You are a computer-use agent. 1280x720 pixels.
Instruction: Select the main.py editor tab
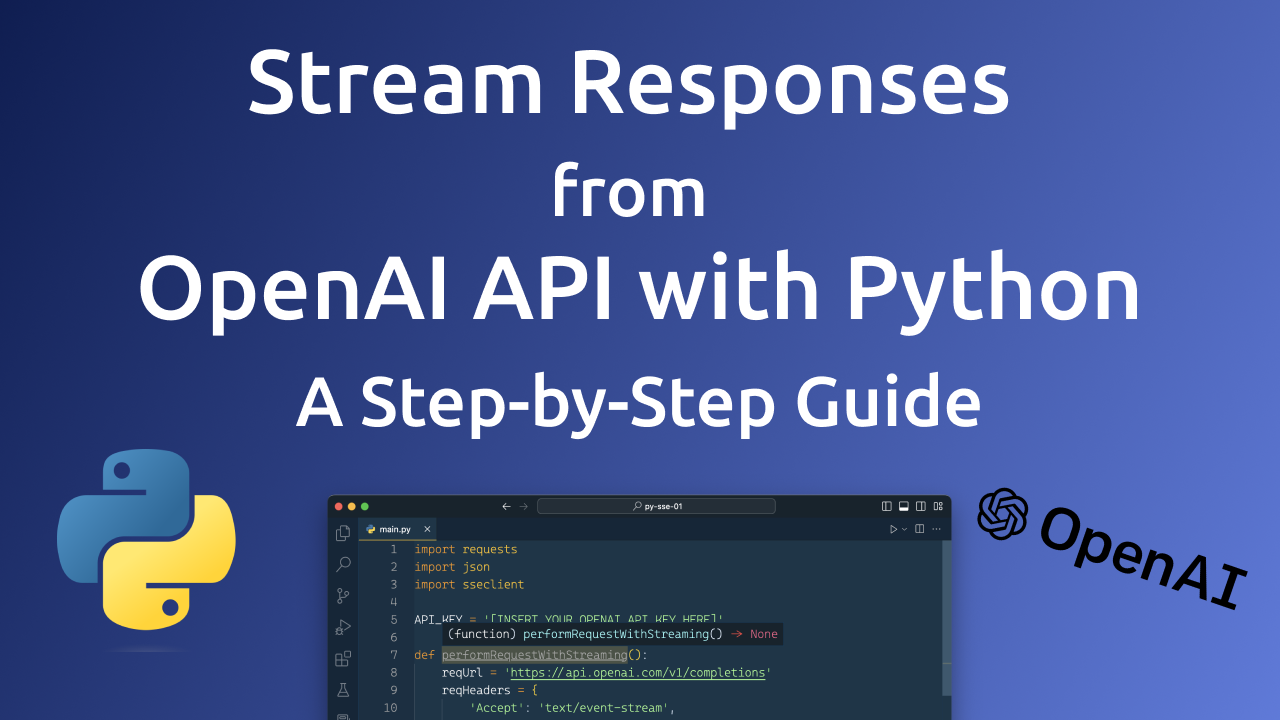tap(398, 529)
